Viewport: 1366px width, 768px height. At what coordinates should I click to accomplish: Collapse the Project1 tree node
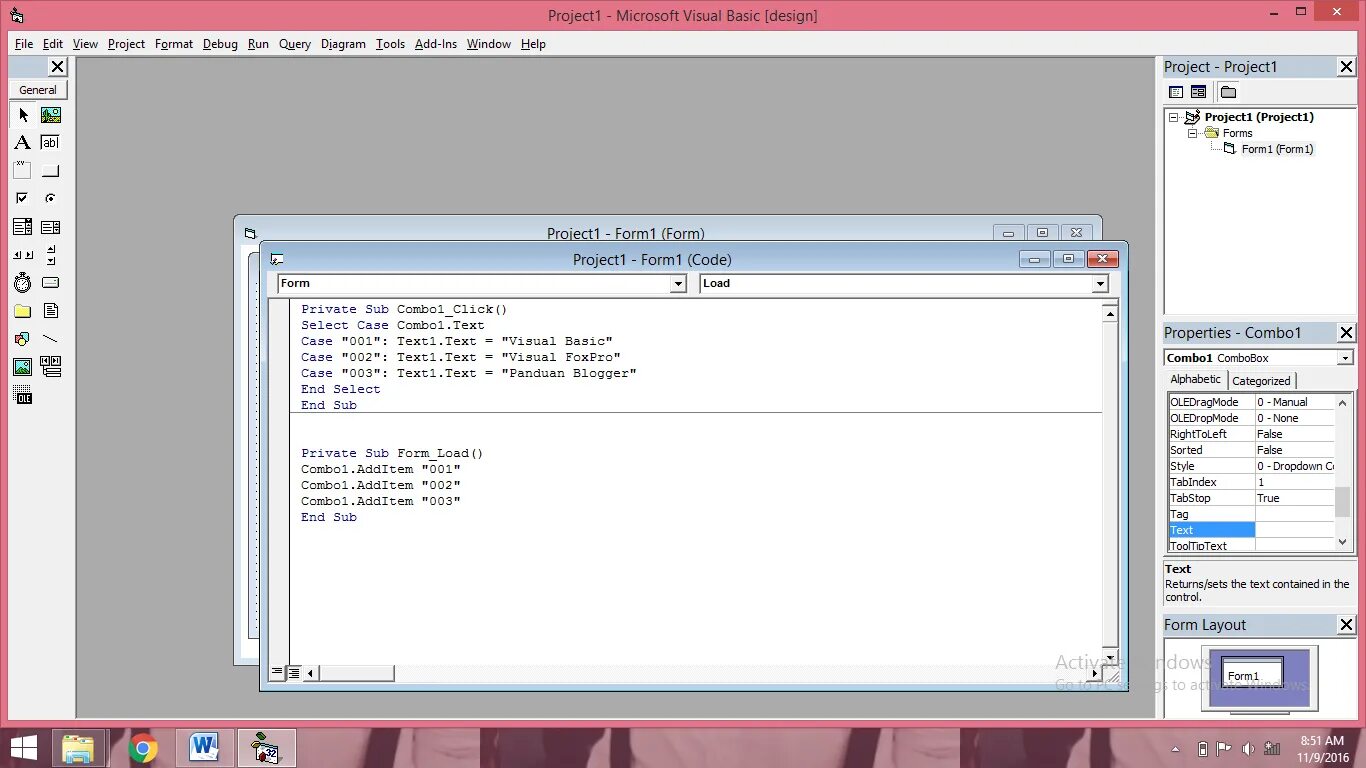pos(1174,117)
